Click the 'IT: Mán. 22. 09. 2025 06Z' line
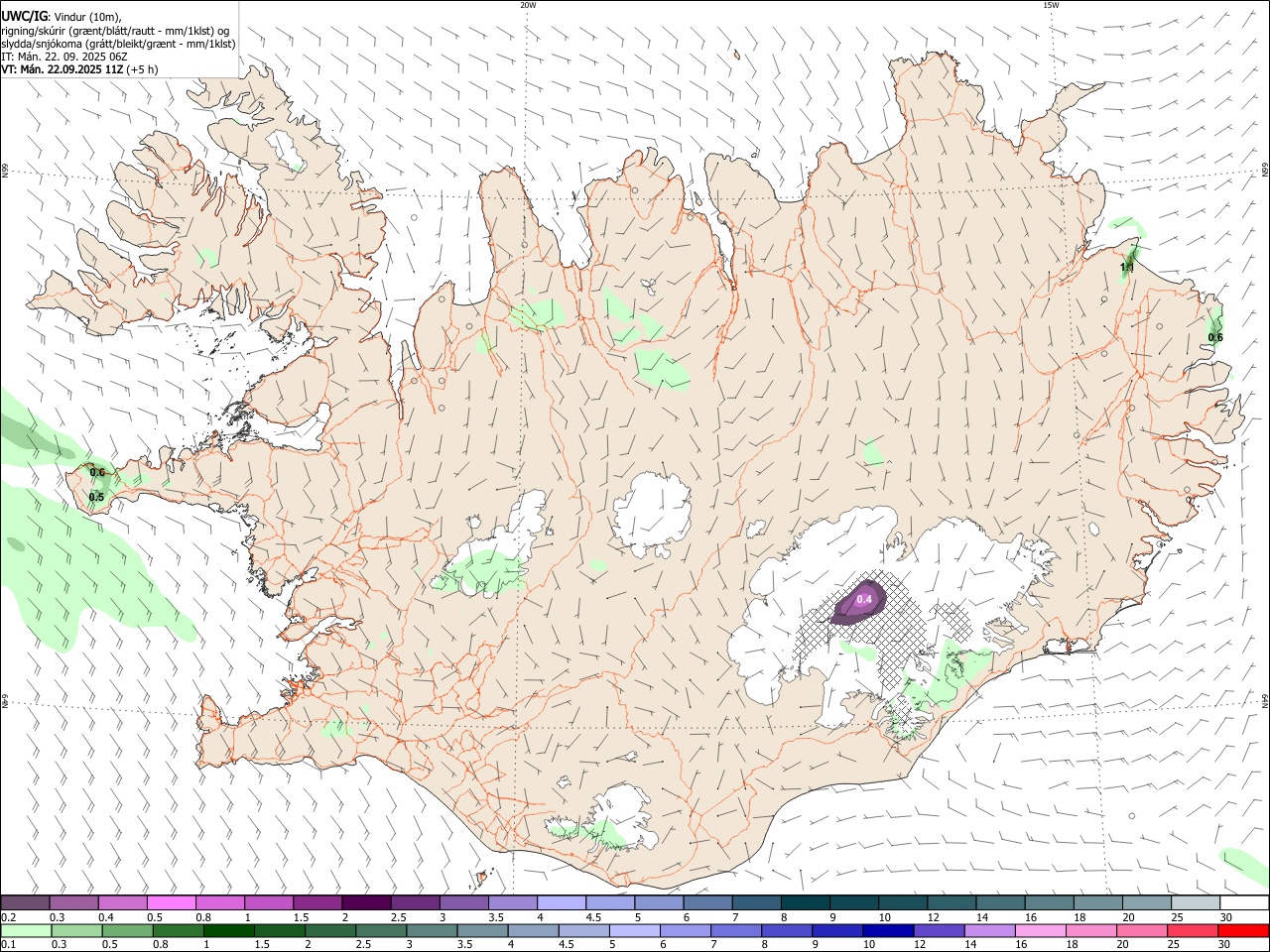This screenshot has width=1270, height=952. pyautogui.click(x=64, y=57)
